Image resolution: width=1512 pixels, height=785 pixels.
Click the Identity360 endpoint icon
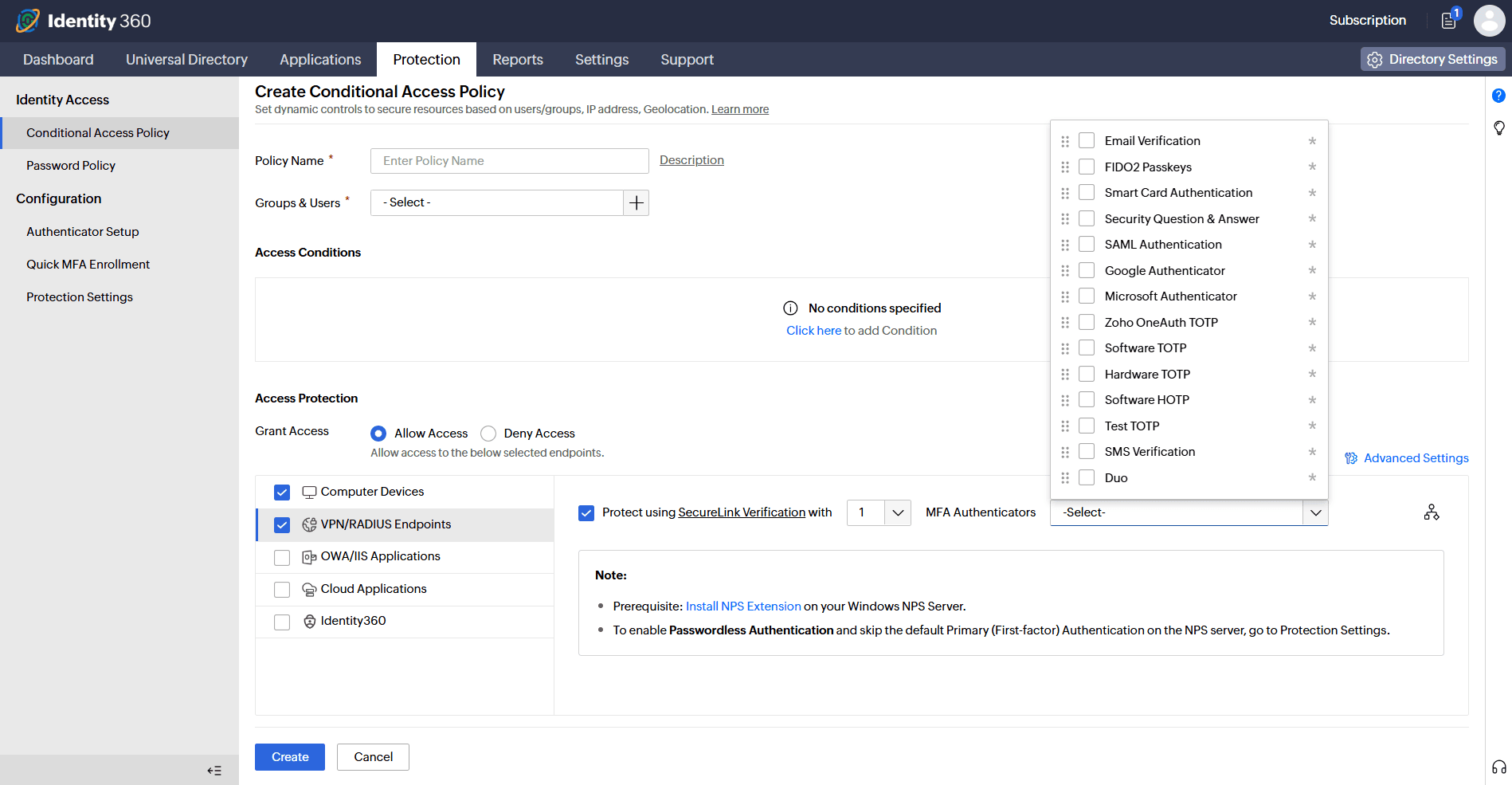pyautogui.click(x=309, y=622)
